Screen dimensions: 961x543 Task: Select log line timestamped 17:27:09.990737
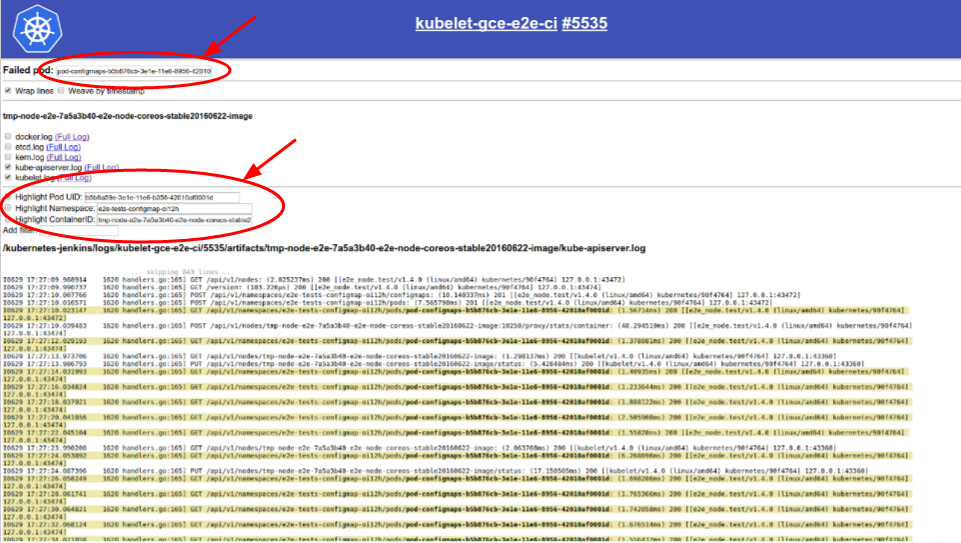point(302,287)
